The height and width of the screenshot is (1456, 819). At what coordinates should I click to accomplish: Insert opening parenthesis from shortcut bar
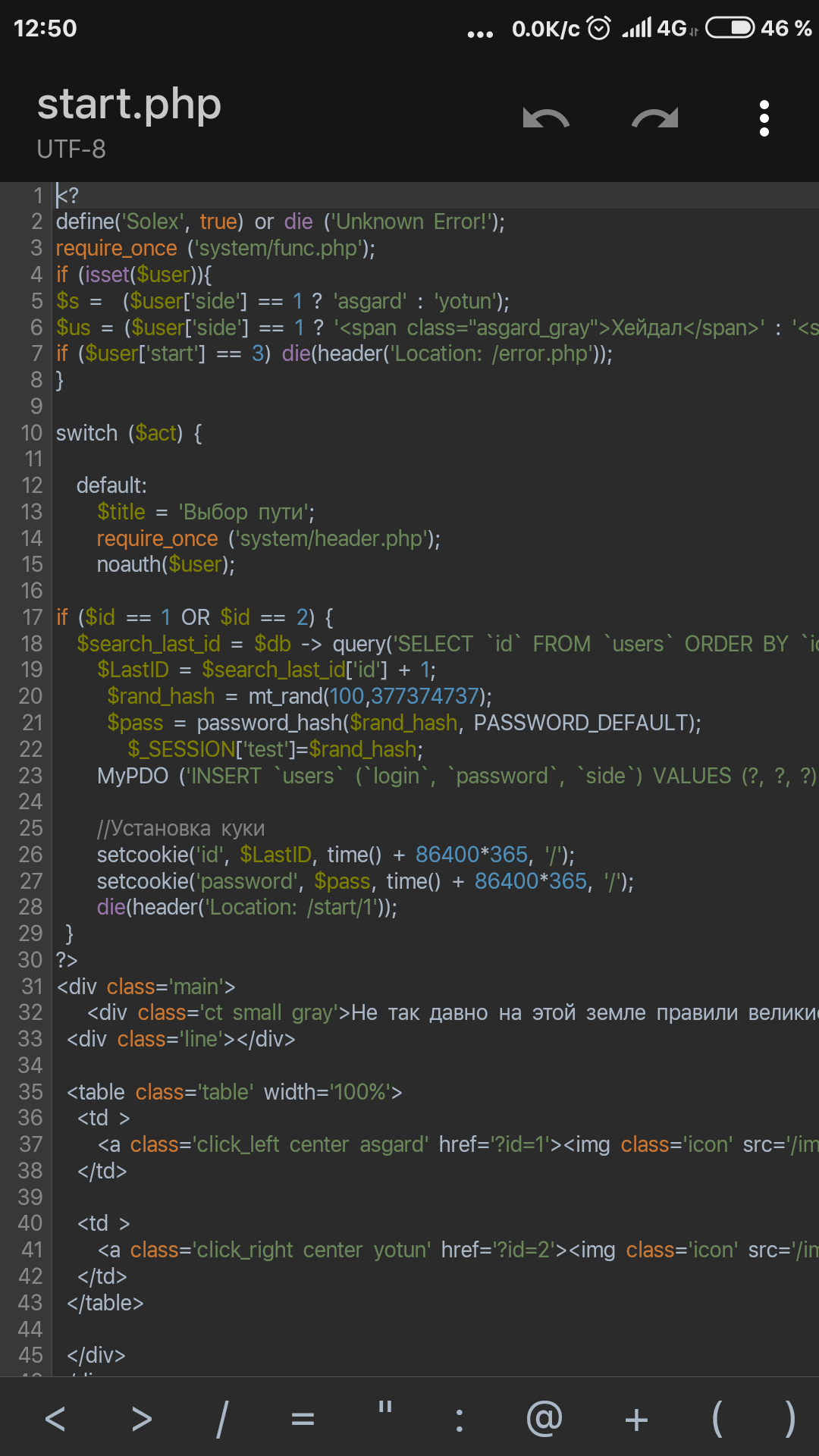[x=717, y=1419]
